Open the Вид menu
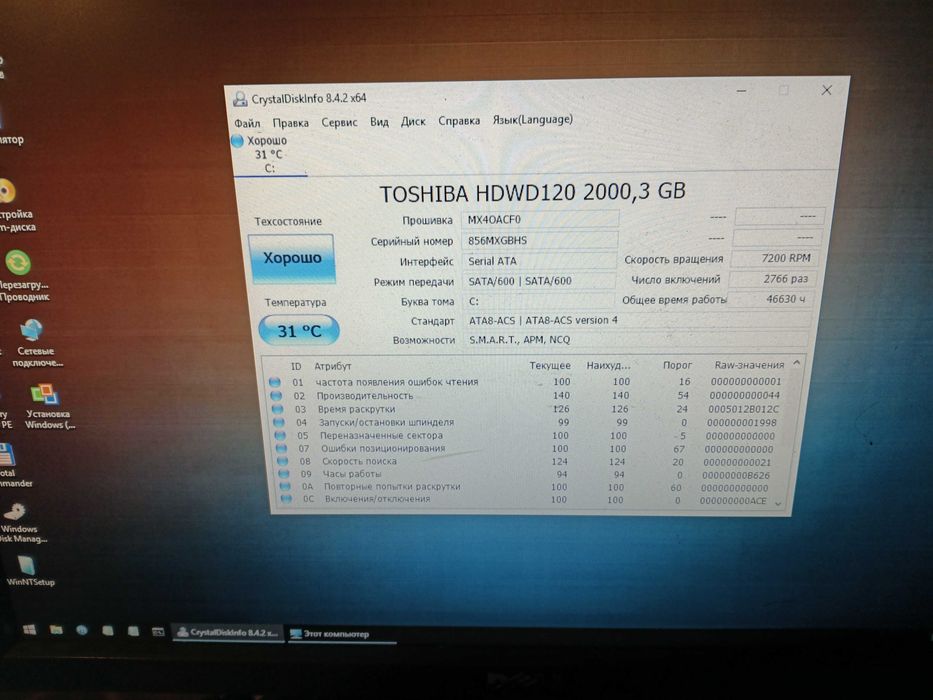 (x=379, y=121)
